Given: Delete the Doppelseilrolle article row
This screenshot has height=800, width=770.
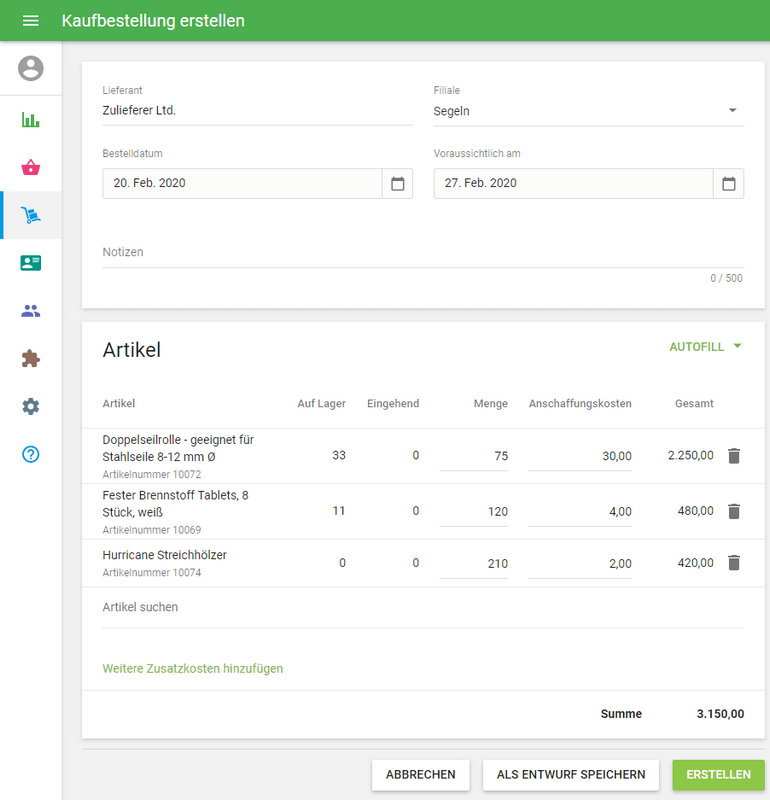Looking at the screenshot, I should click(733, 456).
